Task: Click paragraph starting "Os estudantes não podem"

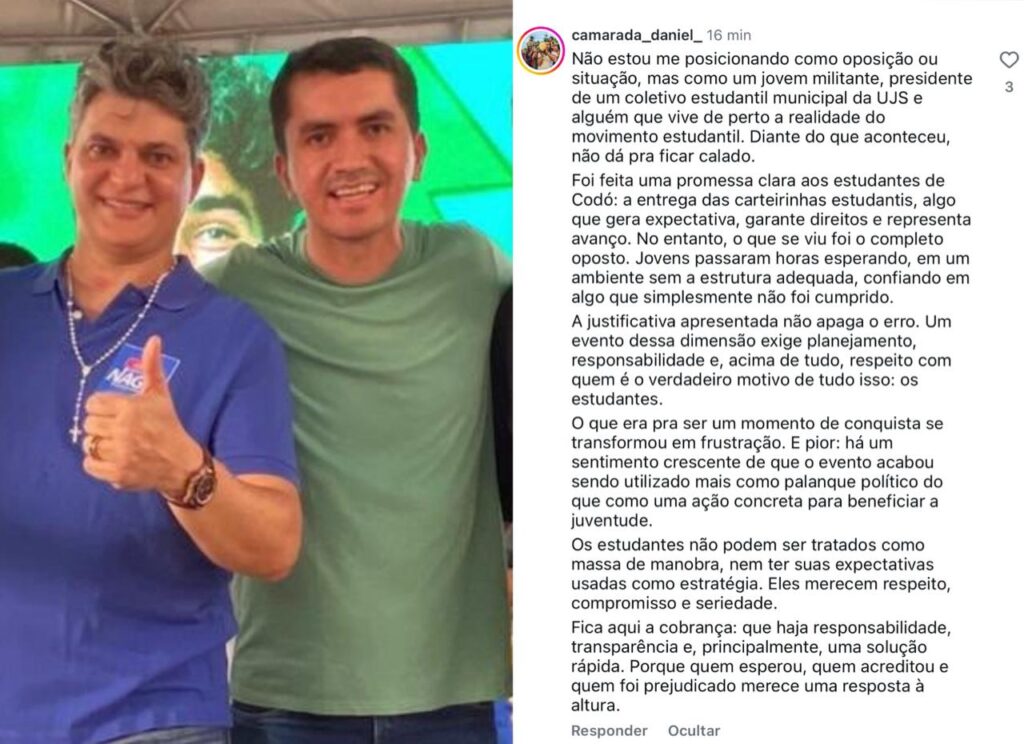Action: pos(761,574)
